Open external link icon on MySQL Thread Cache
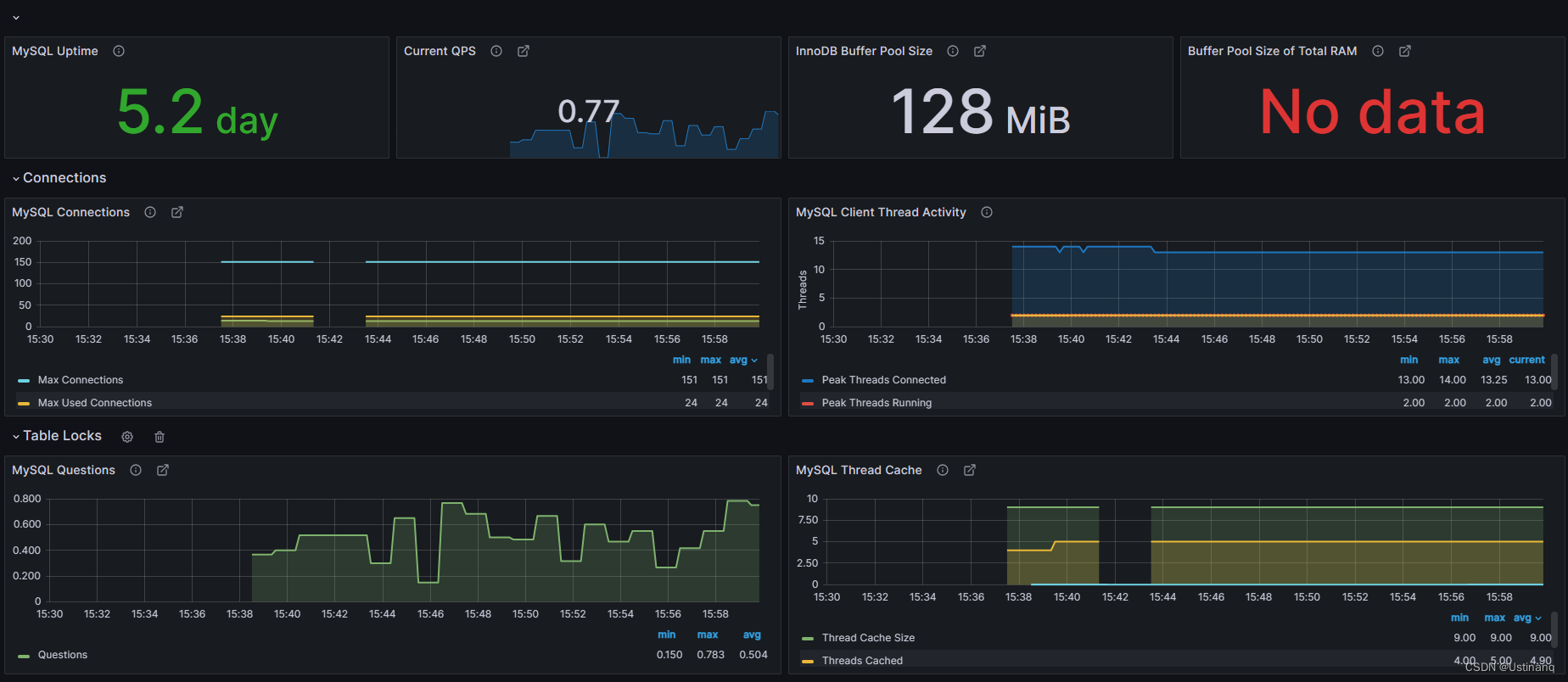The height and width of the screenshot is (682, 1568). click(970, 470)
